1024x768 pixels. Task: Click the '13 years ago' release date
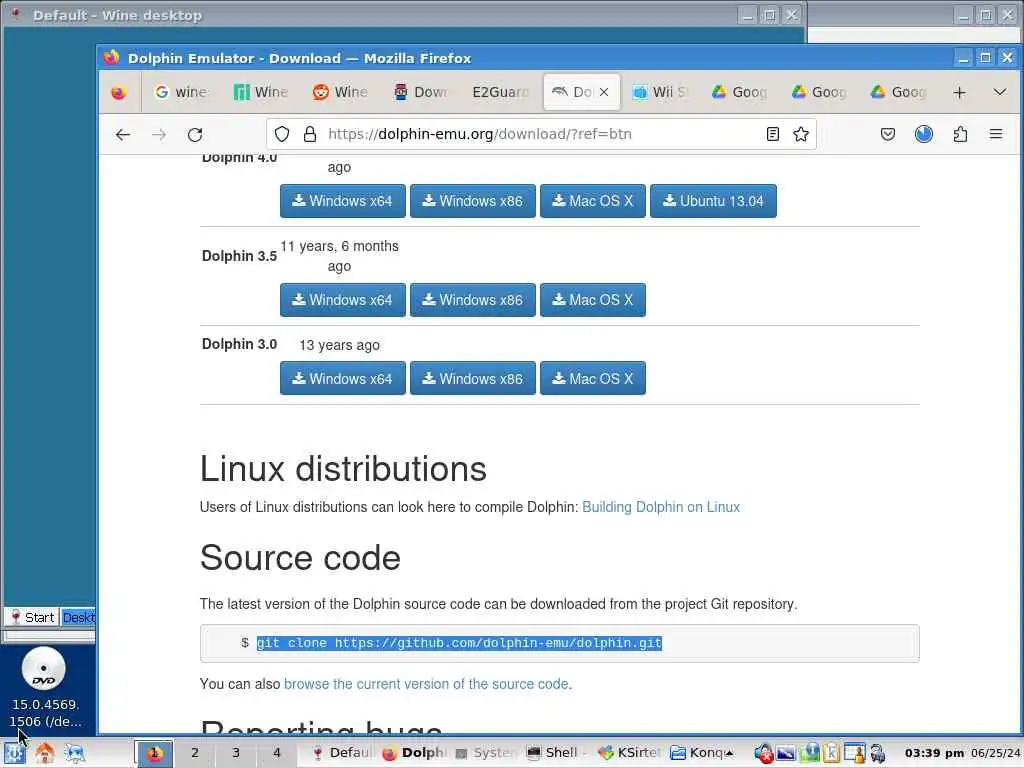click(x=340, y=345)
